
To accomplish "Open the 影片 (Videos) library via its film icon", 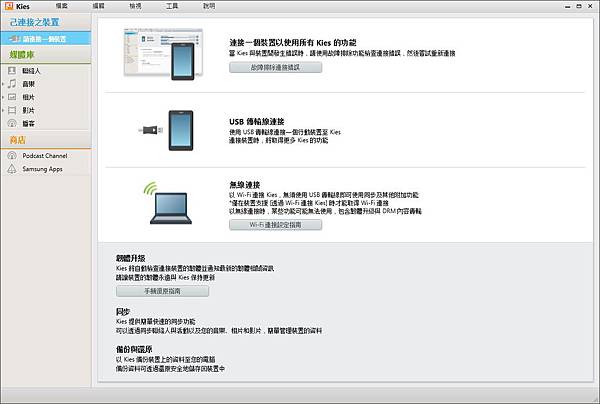I will tap(12, 110).
